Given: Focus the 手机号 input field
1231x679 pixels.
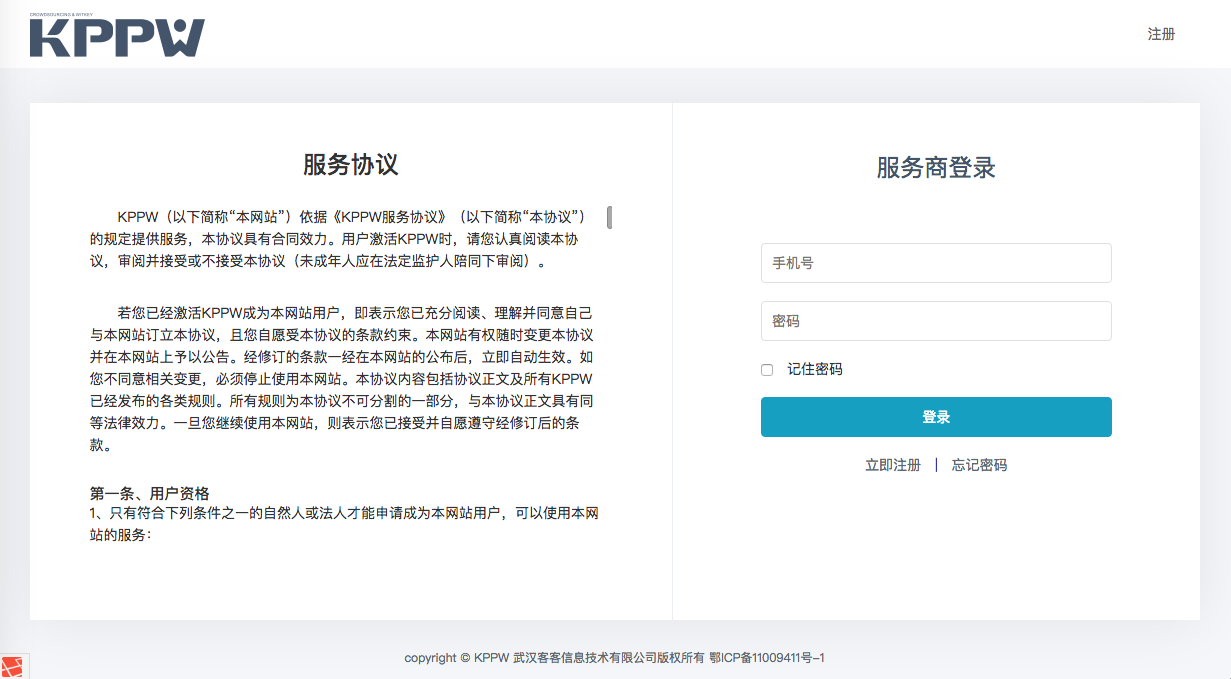Looking at the screenshot, I should [936, 263].
